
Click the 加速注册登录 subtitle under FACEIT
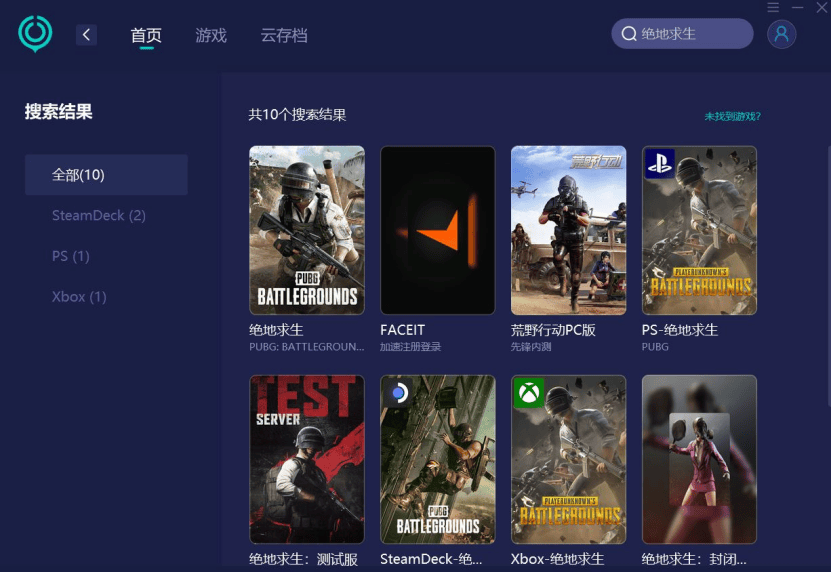point(410,347)
